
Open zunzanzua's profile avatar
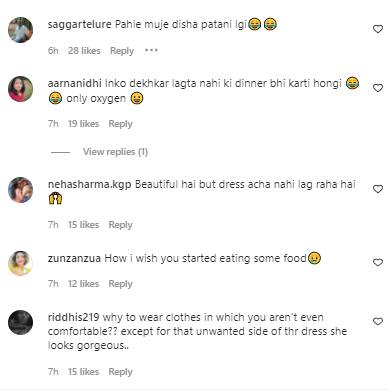pos(20,263)
